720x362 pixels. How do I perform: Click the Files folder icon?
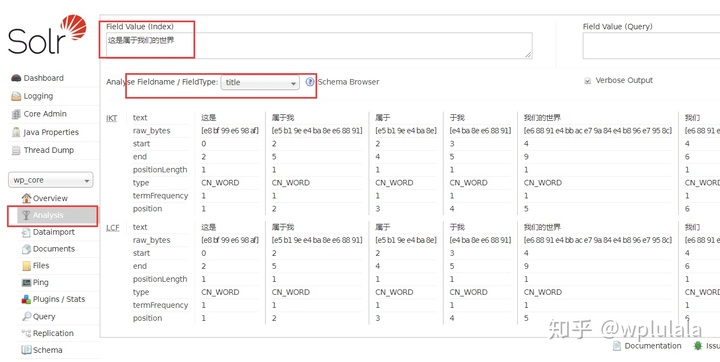tap(26, 266)
